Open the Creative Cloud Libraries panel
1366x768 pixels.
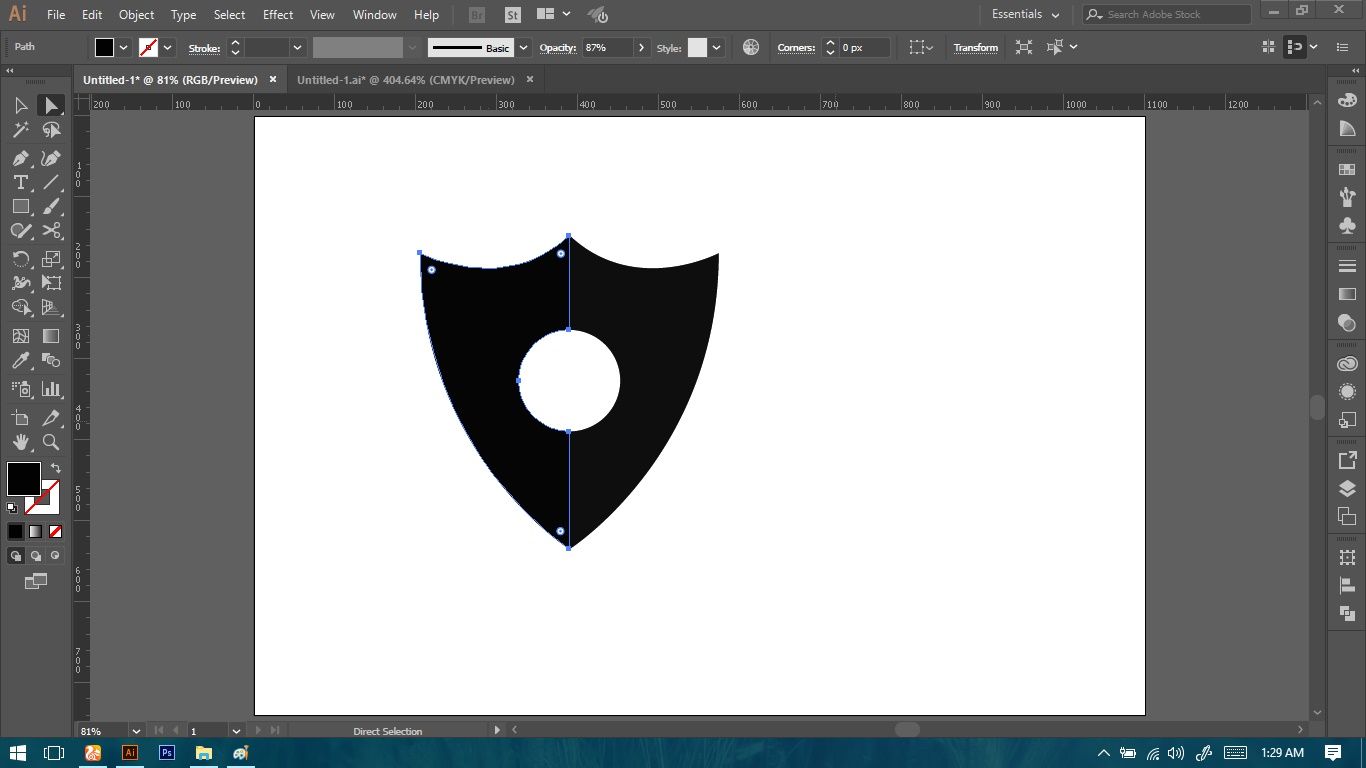click(x=1347, y=364)
